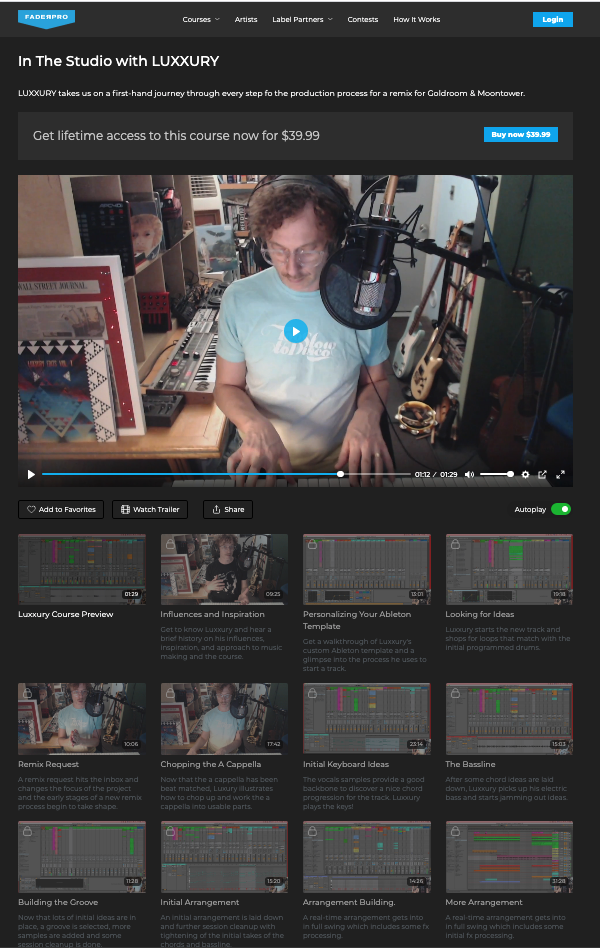
Task: Click lock icon on More Arrangement thumbnail
Action: point(455,831)
